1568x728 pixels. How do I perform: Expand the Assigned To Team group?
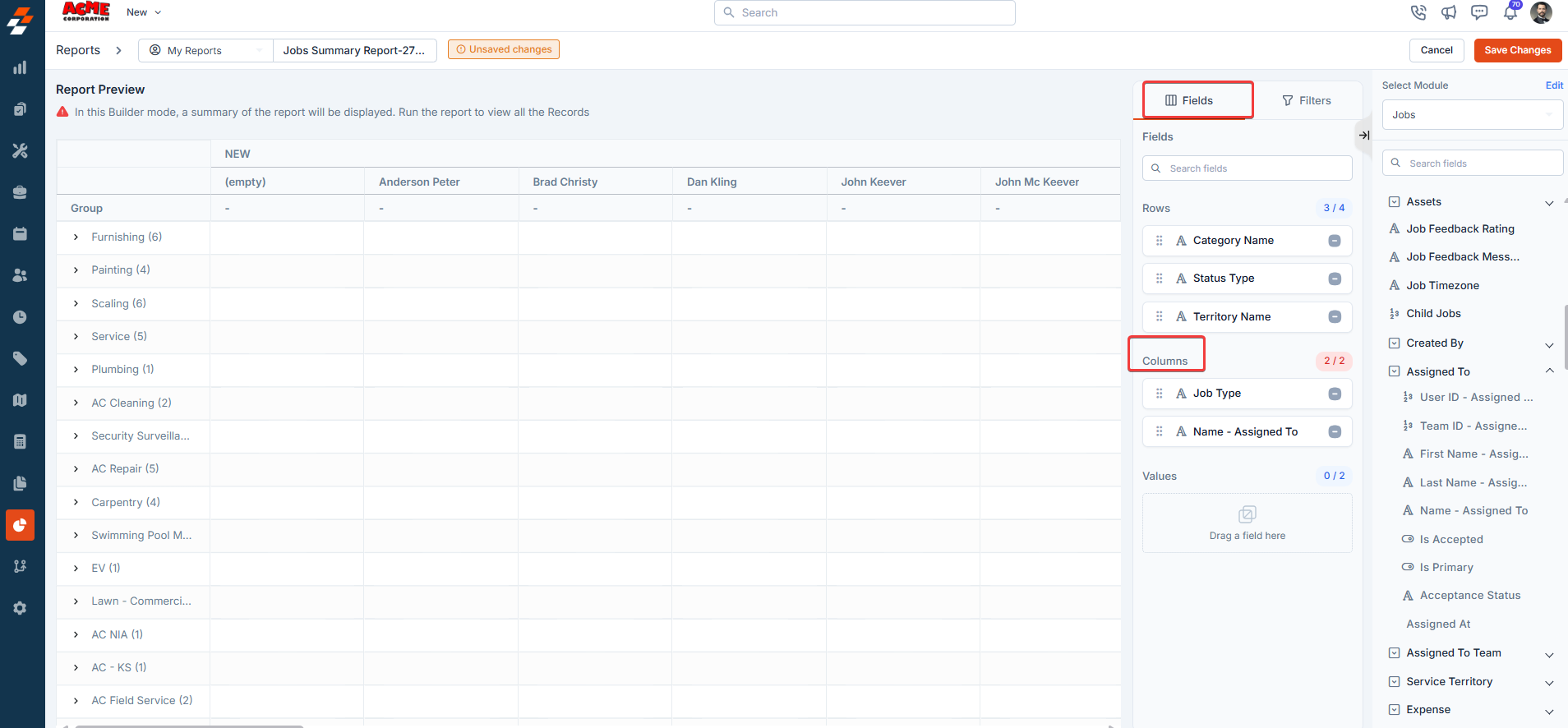tap(1549, 654)
